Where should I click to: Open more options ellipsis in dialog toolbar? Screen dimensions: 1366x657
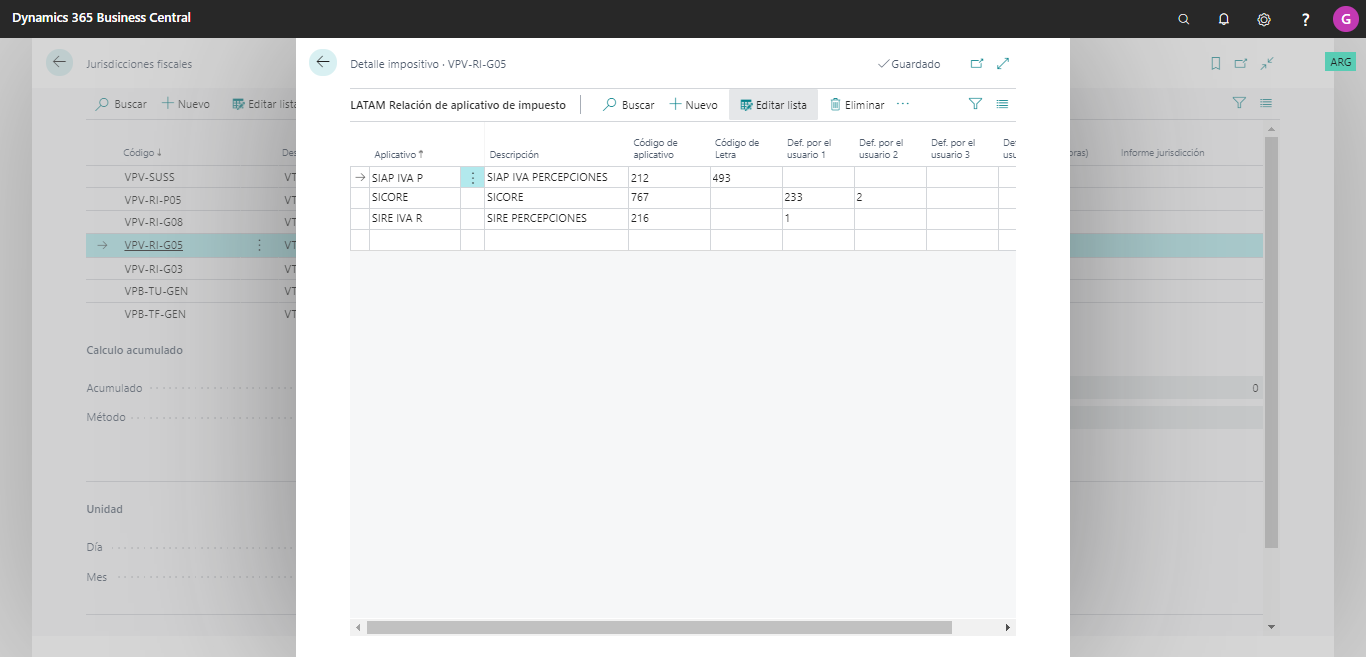click(x=903, y=104)
